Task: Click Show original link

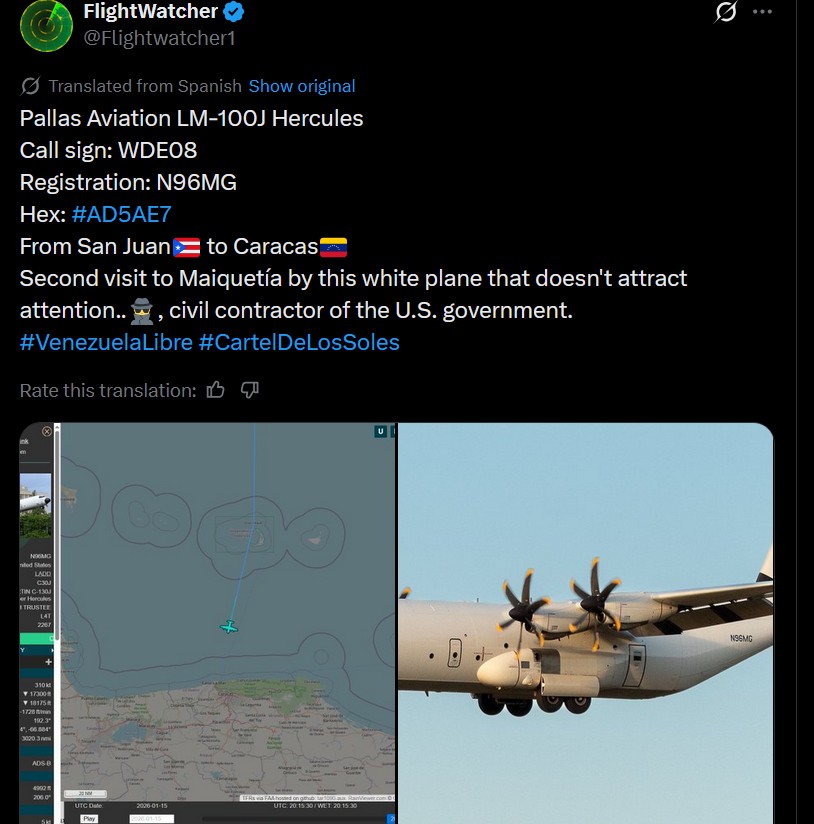Action: tap(302, 86)
